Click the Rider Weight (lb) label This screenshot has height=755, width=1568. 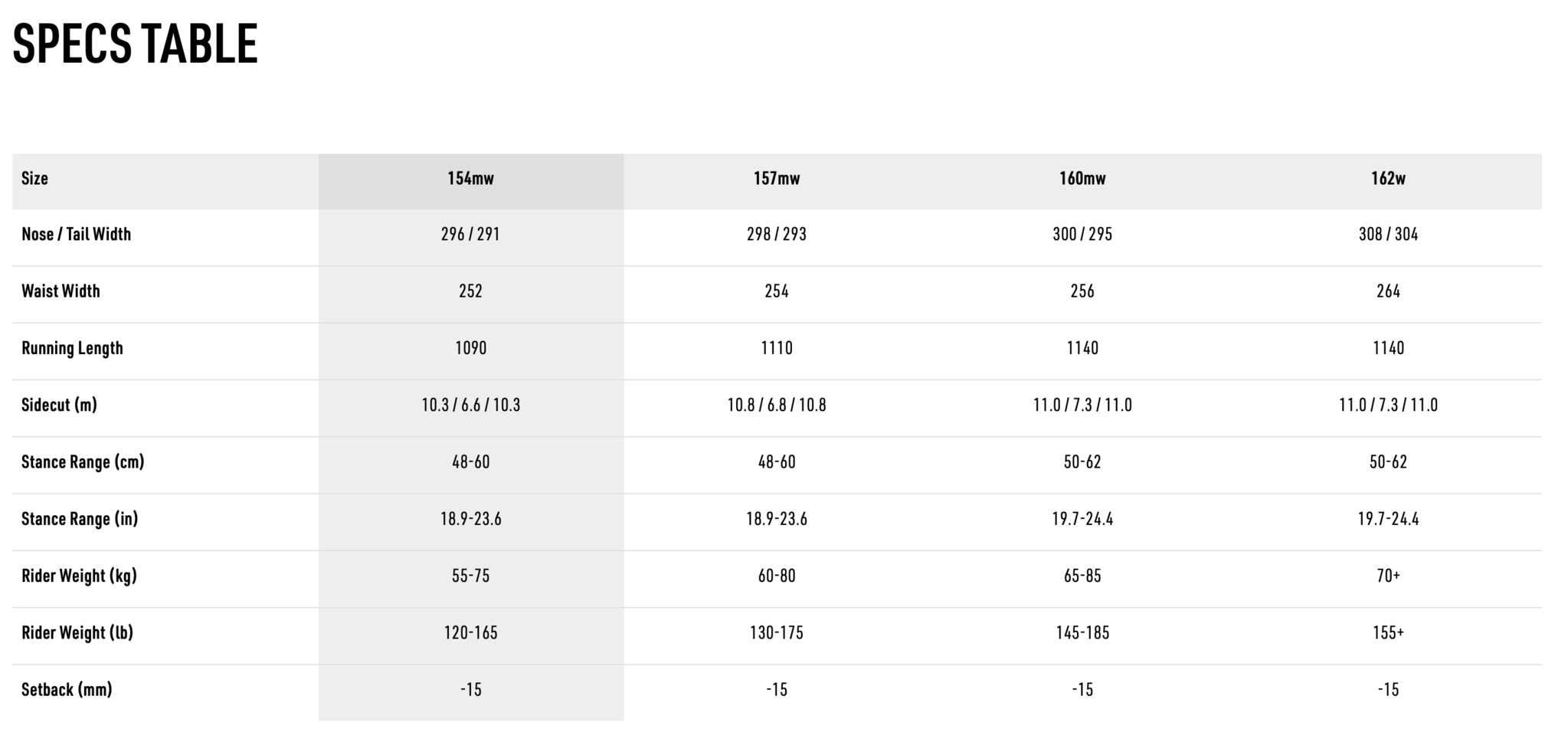77,633
